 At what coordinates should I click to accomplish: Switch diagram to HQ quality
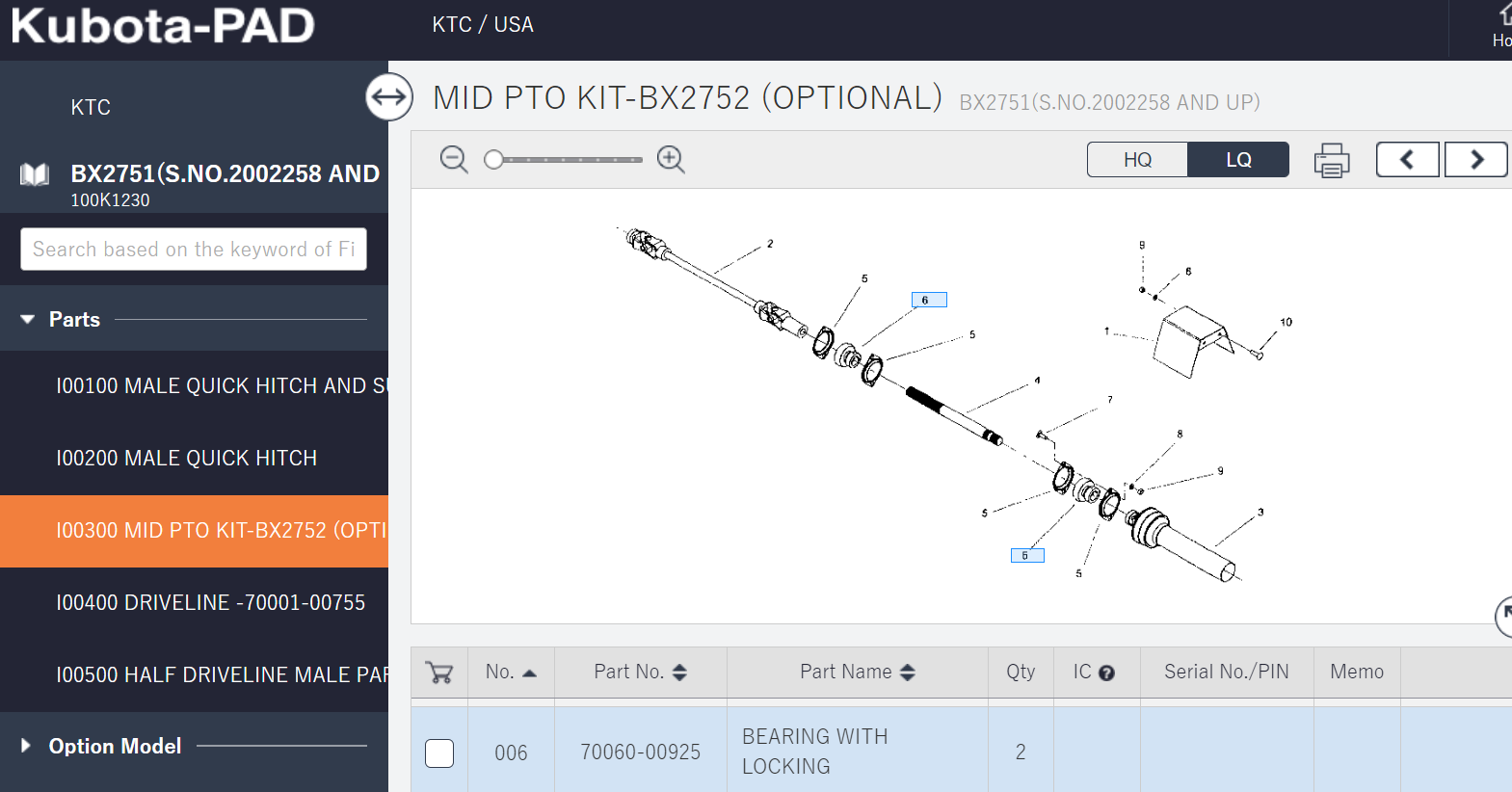[1137, 160]
